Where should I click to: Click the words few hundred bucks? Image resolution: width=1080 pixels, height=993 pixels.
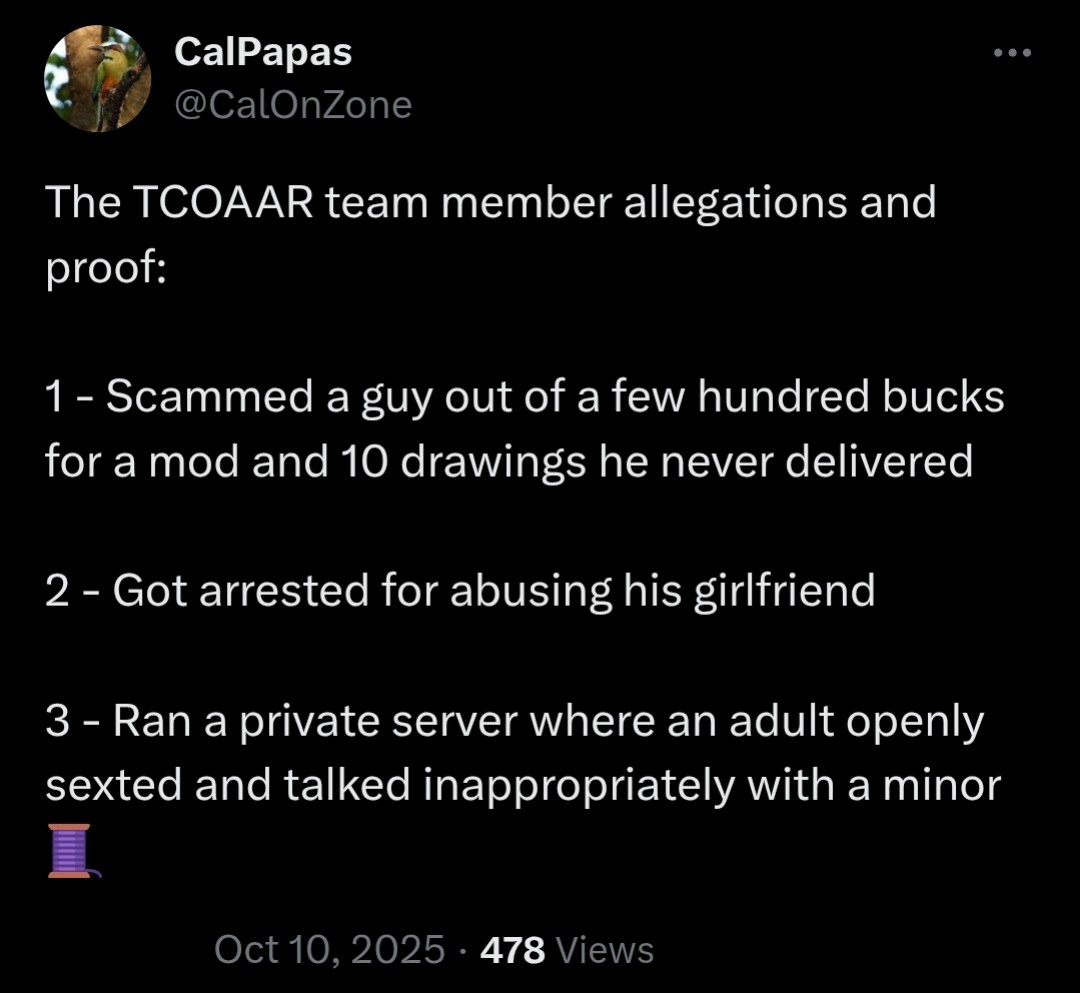pos(807,397)
